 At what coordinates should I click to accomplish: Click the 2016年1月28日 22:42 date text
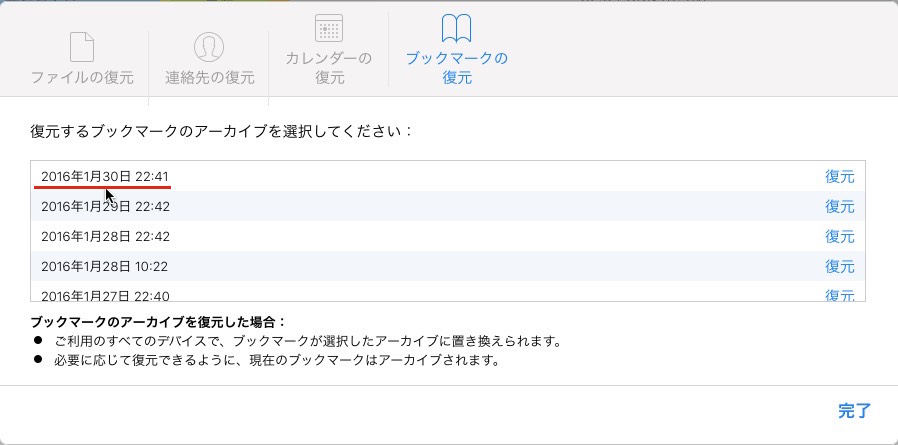pos(105,236)
